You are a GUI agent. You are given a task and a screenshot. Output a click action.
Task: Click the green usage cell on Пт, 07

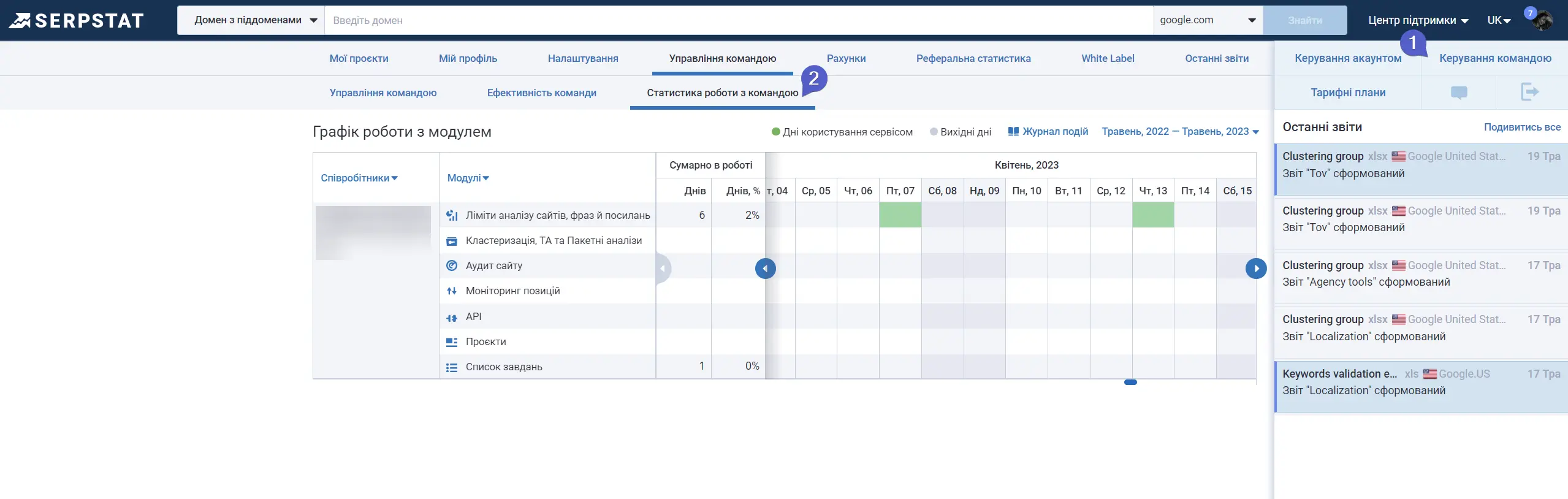coord(900,215)
